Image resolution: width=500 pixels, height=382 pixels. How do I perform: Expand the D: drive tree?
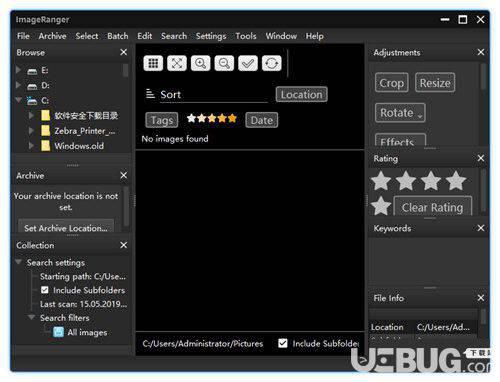[18, 85]
